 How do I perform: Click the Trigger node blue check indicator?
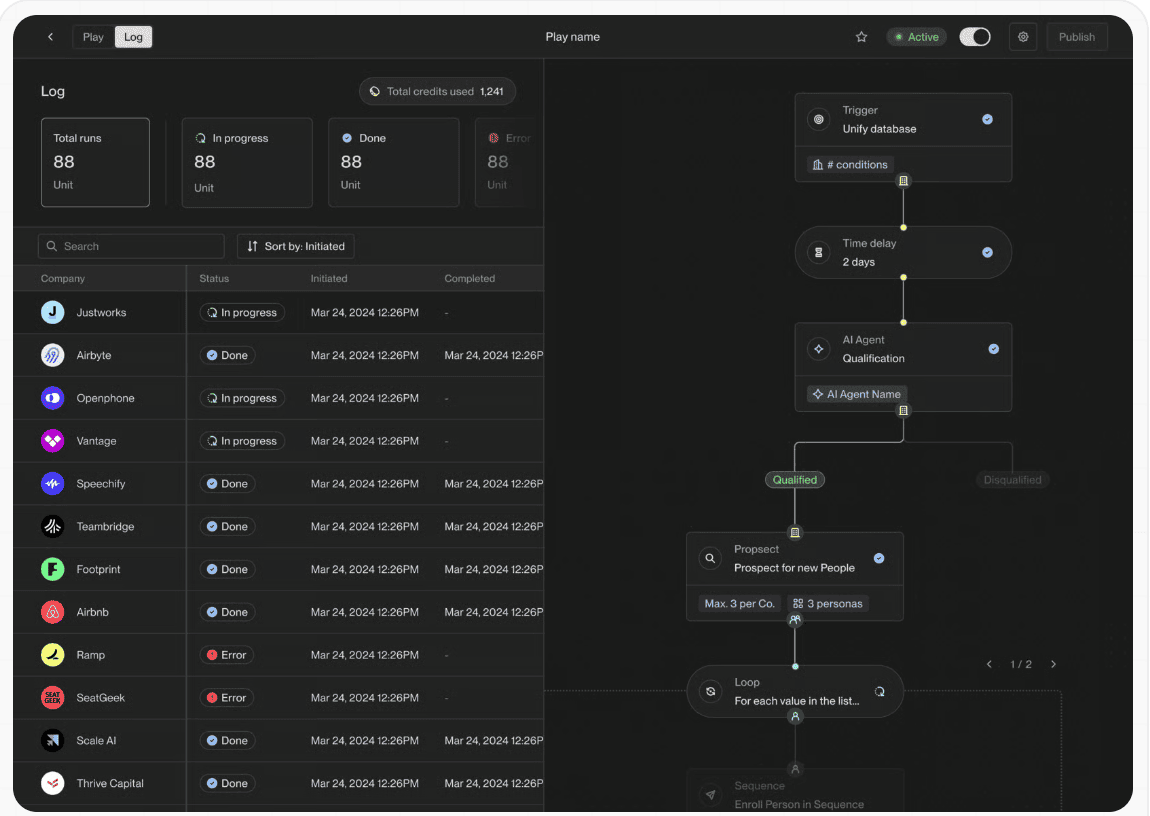[x=987, y=120]
